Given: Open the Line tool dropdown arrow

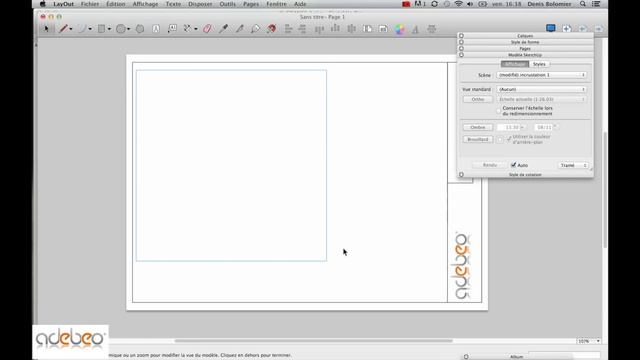Looking at the screenshot, I should pyautogui.click(x=71, y=29).
